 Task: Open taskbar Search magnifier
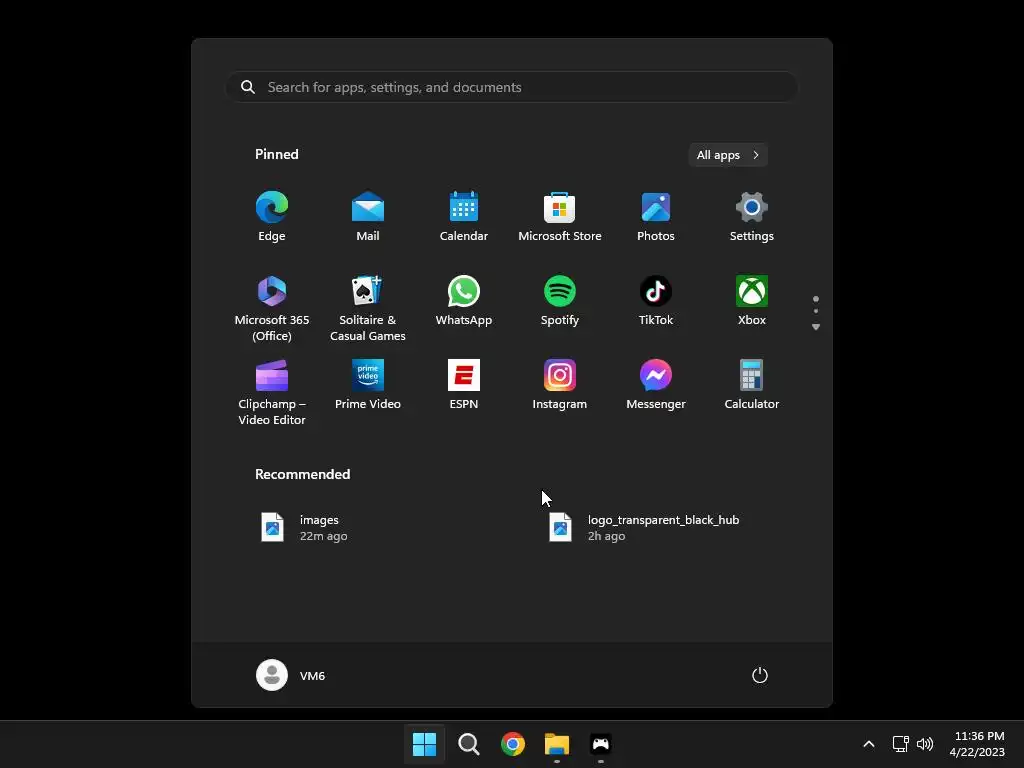point(469,744)
